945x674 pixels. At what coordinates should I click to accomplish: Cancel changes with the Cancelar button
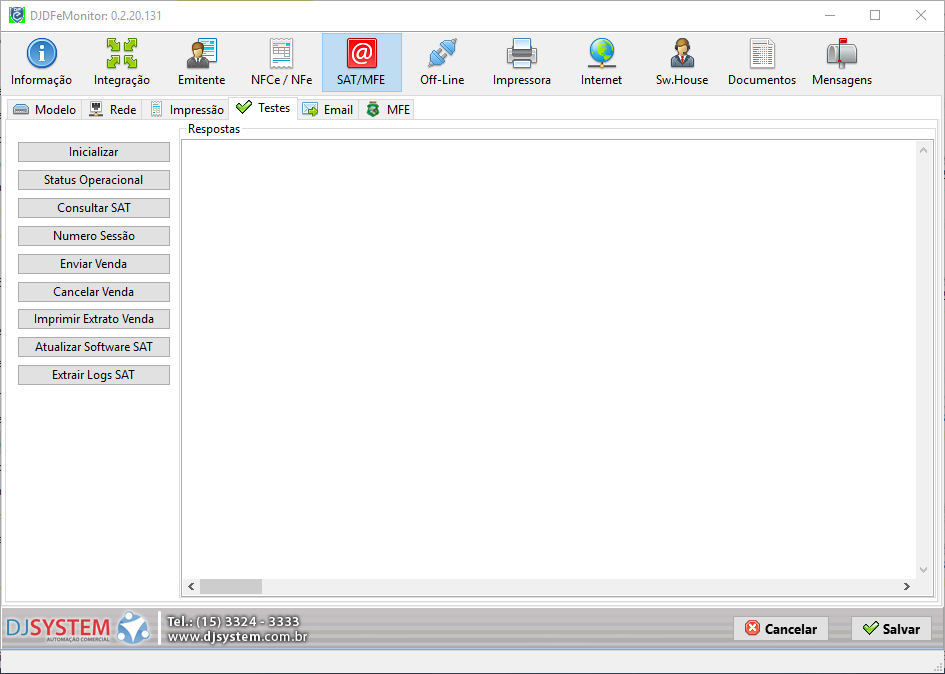click(x=781, y=629)
